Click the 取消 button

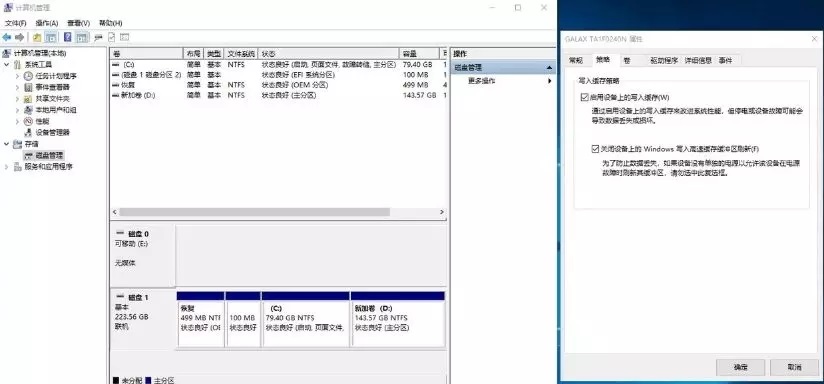795,368
